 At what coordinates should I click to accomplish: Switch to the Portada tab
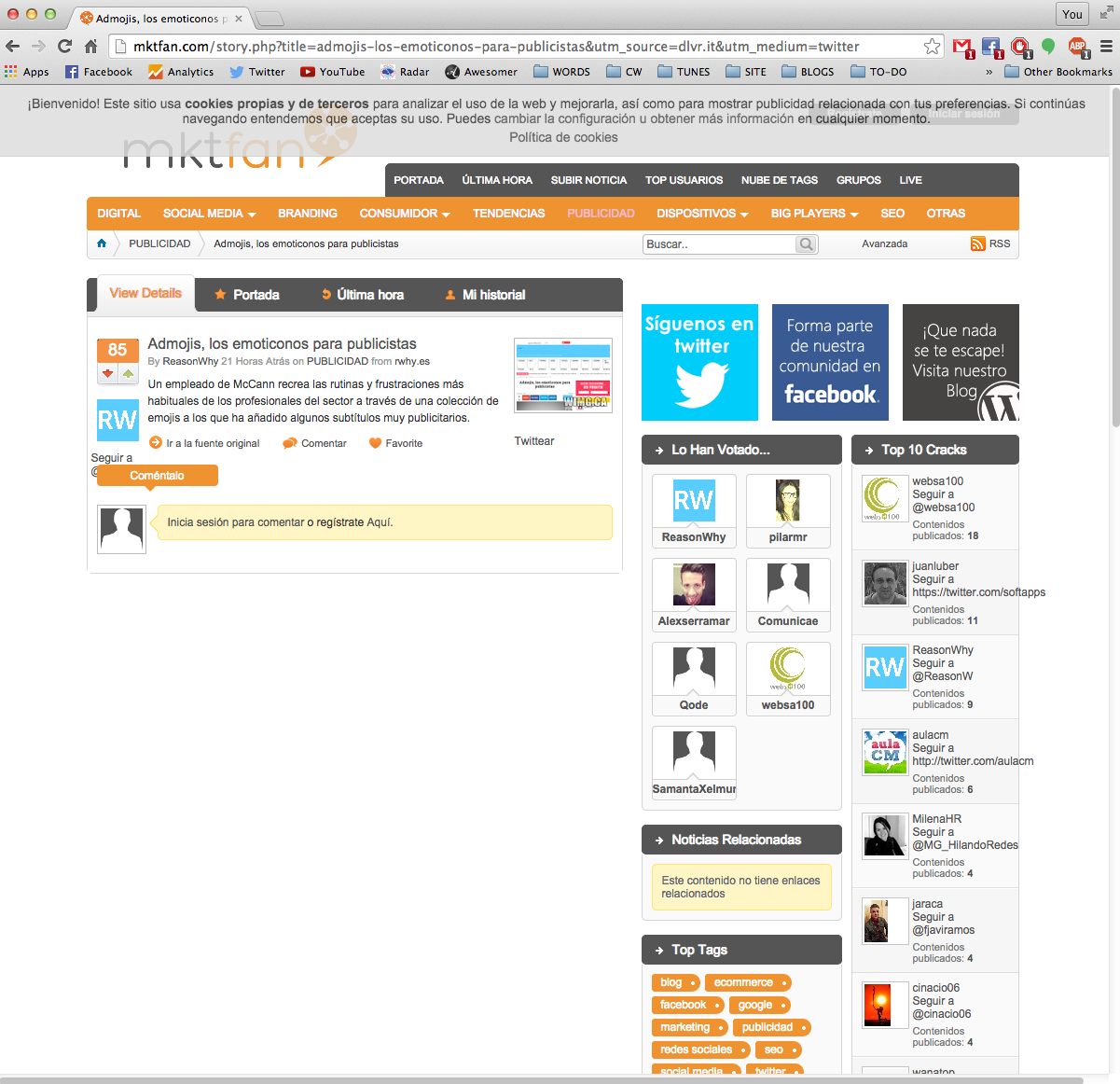click(x=247, y=295)
